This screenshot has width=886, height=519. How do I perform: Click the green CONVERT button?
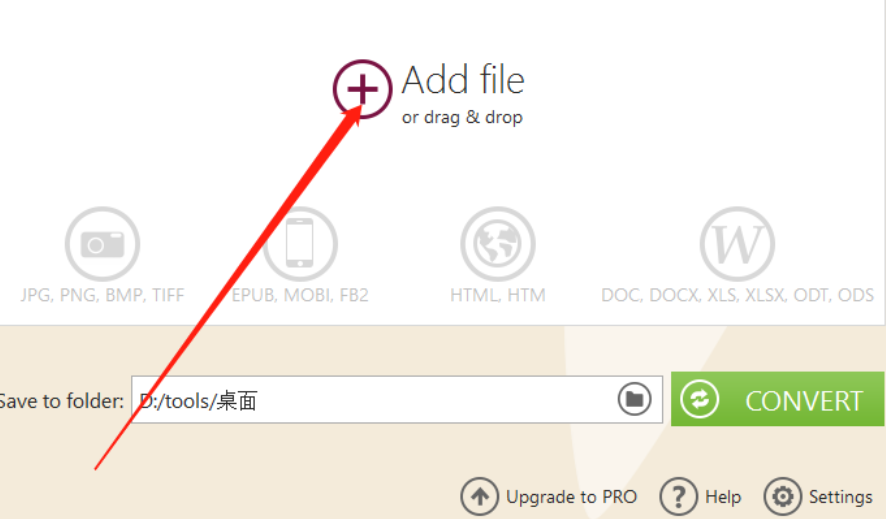coord(778,399)
